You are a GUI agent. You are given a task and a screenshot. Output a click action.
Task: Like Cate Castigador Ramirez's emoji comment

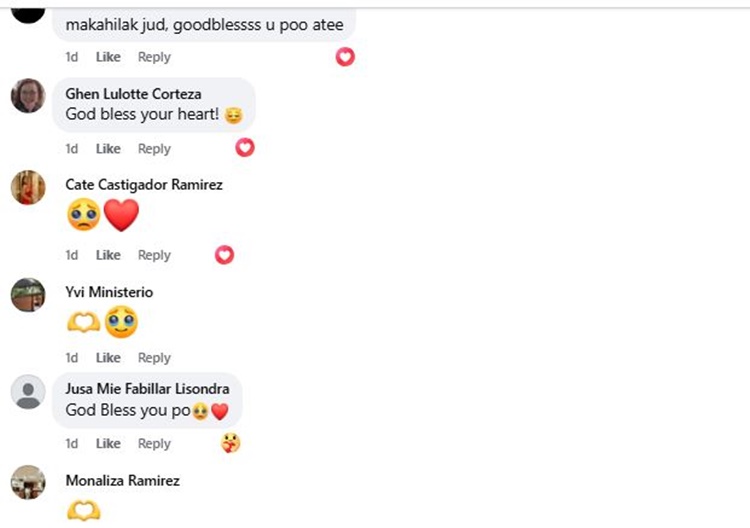click(x=108, y=255)
